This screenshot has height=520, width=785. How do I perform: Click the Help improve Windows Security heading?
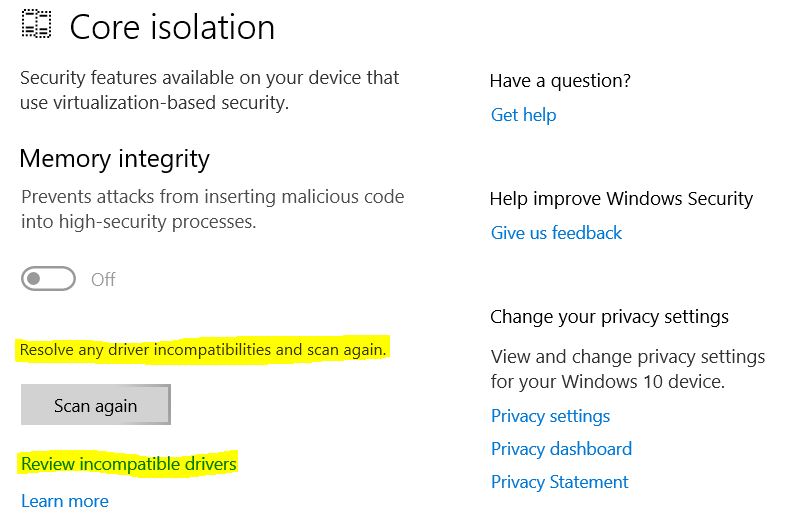[x=621, y=199]
